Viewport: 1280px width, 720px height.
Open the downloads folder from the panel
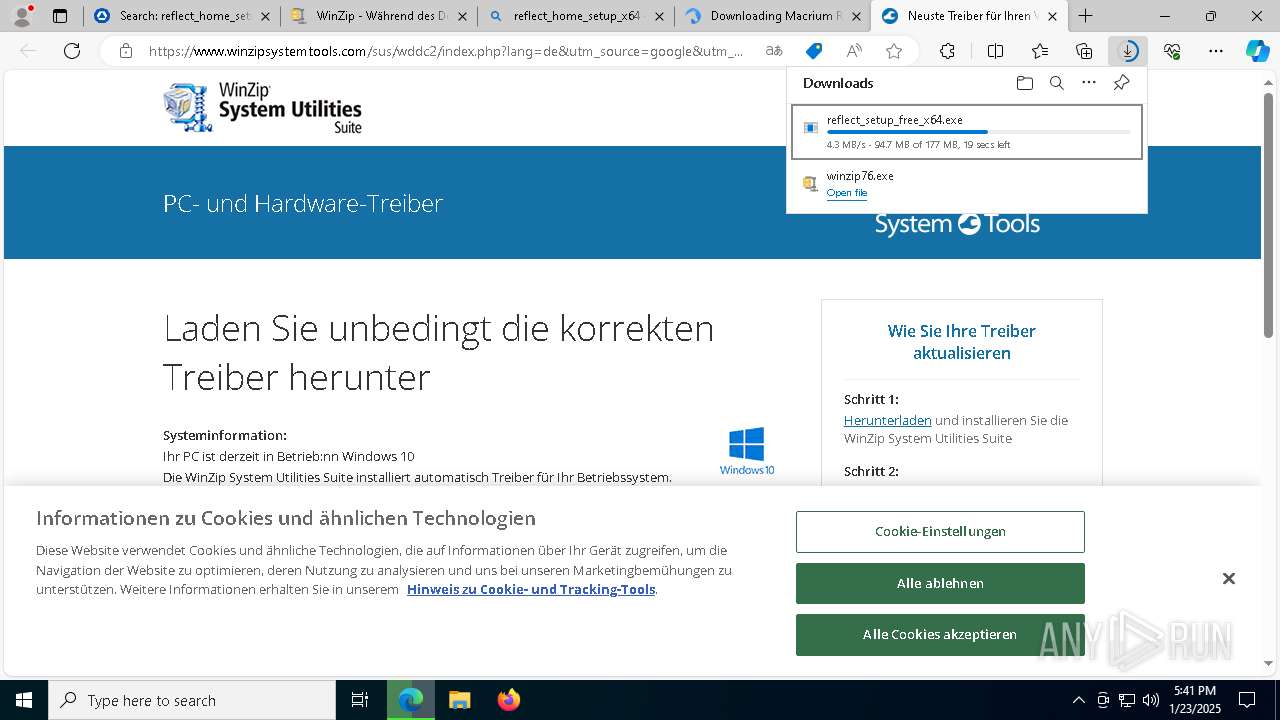[x=1024, y=83]
